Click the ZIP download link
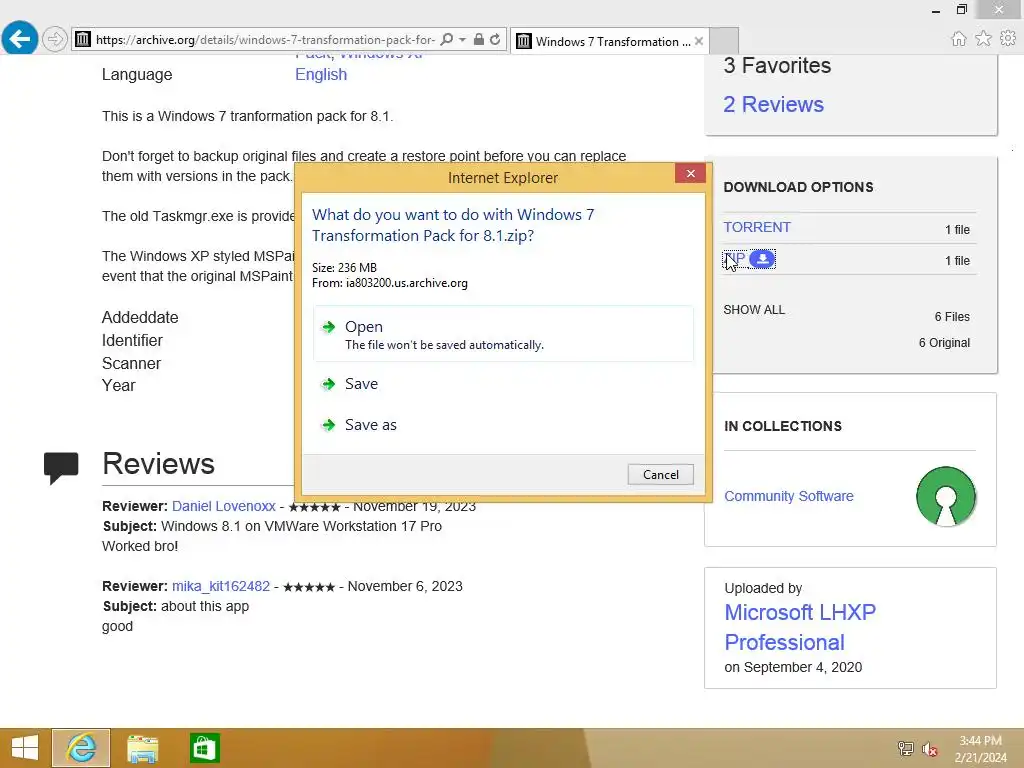Screen dimensions: 1024x768 point(735,259)
